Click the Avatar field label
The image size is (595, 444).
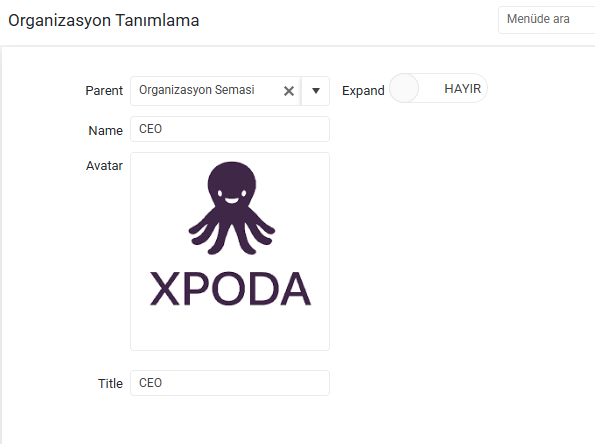pos(104,166)
